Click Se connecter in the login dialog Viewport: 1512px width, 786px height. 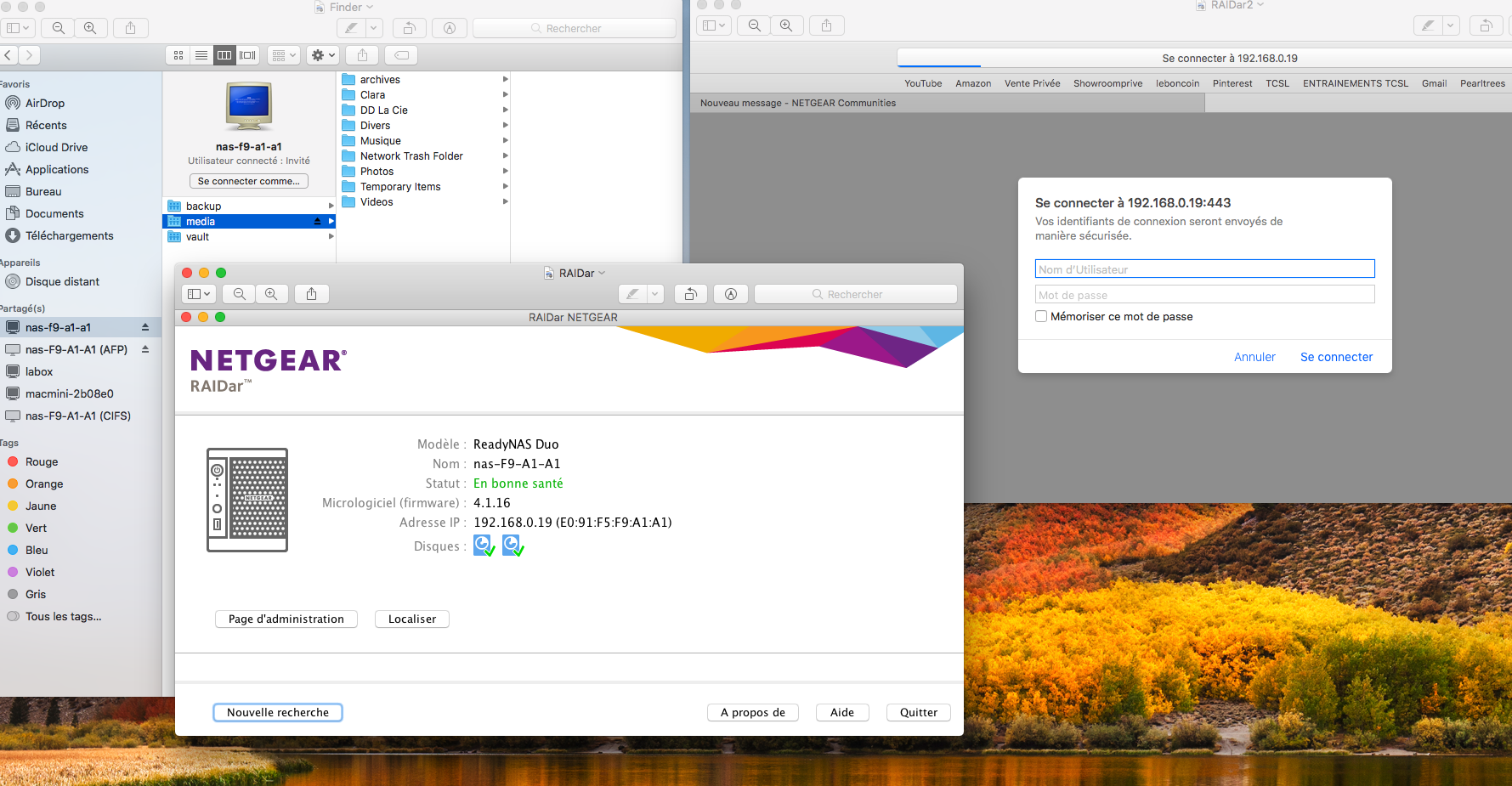point(1336,357)
